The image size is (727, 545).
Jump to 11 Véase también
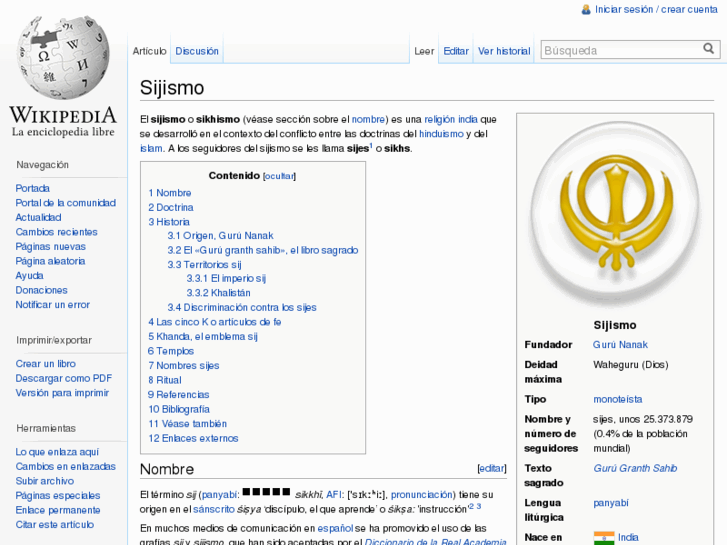[x=187, y=424]
